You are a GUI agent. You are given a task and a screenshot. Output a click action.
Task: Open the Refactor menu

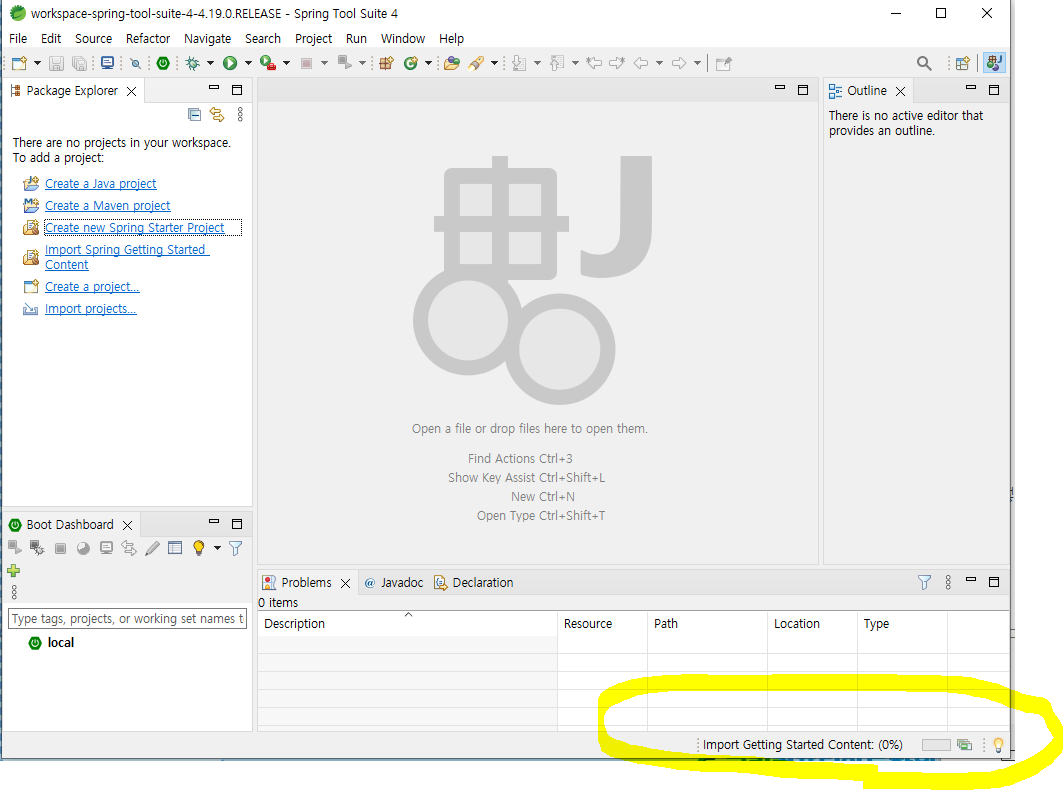(148, 39)
